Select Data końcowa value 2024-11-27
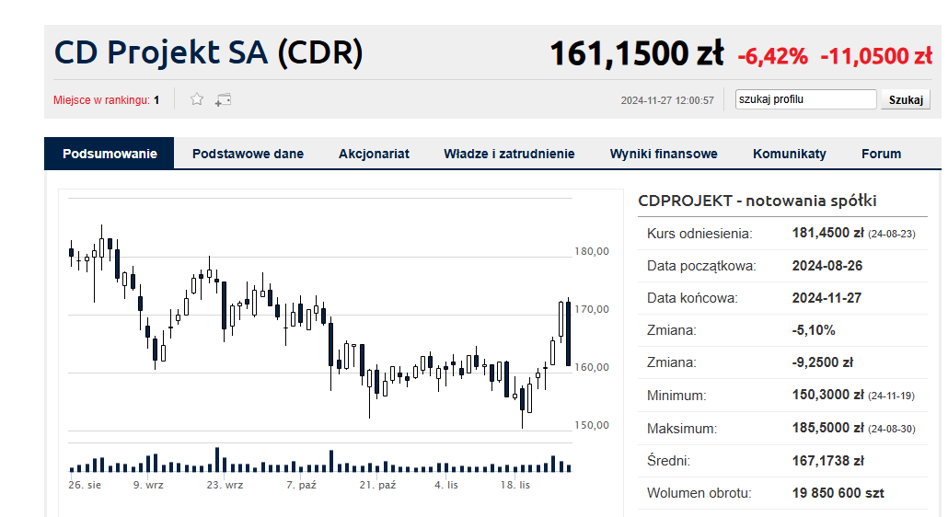Screen dimensions: 948x517 pyautogui.click(x=826, y=298)
